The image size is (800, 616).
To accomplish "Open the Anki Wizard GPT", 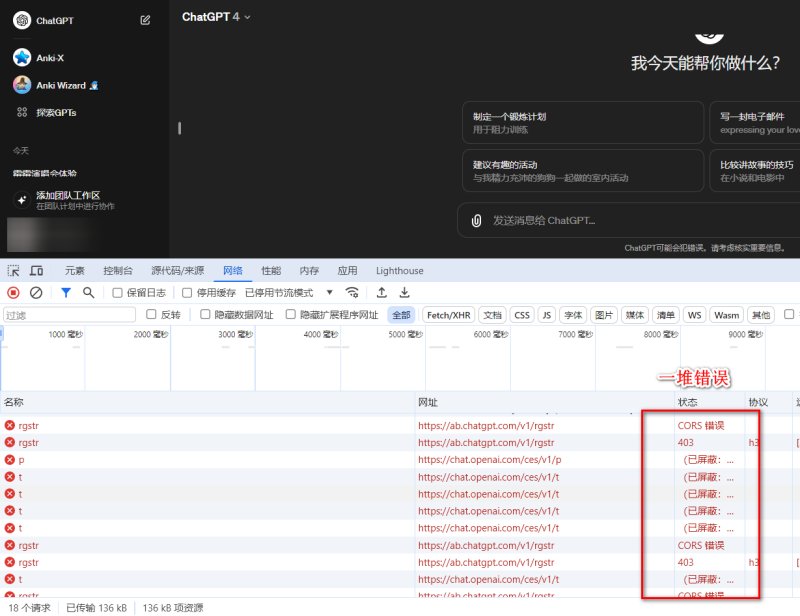I will click(x=56, y=85).
